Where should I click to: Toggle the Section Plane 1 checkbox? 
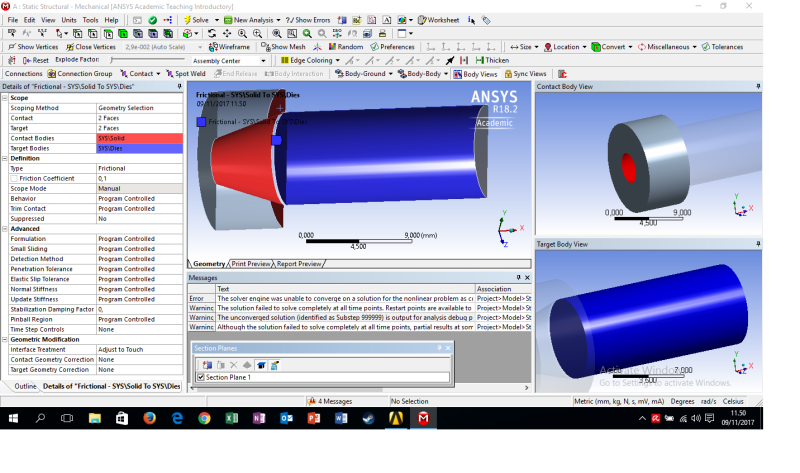[x=201, y=377]
